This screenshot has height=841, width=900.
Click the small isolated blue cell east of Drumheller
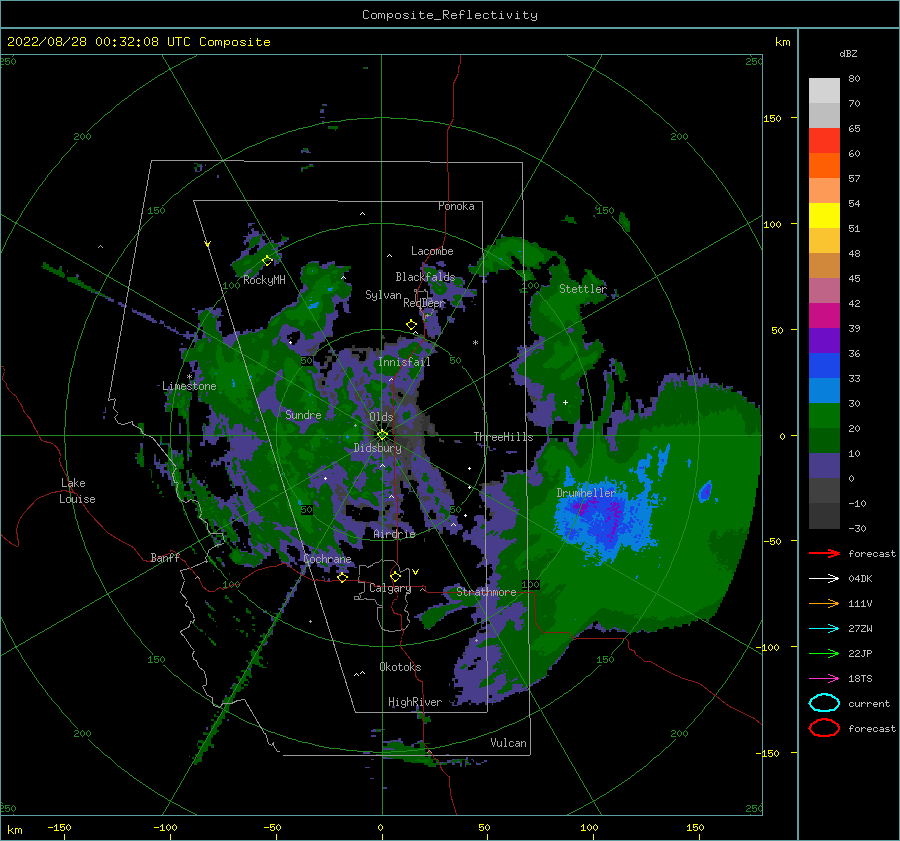click(705, 491)
